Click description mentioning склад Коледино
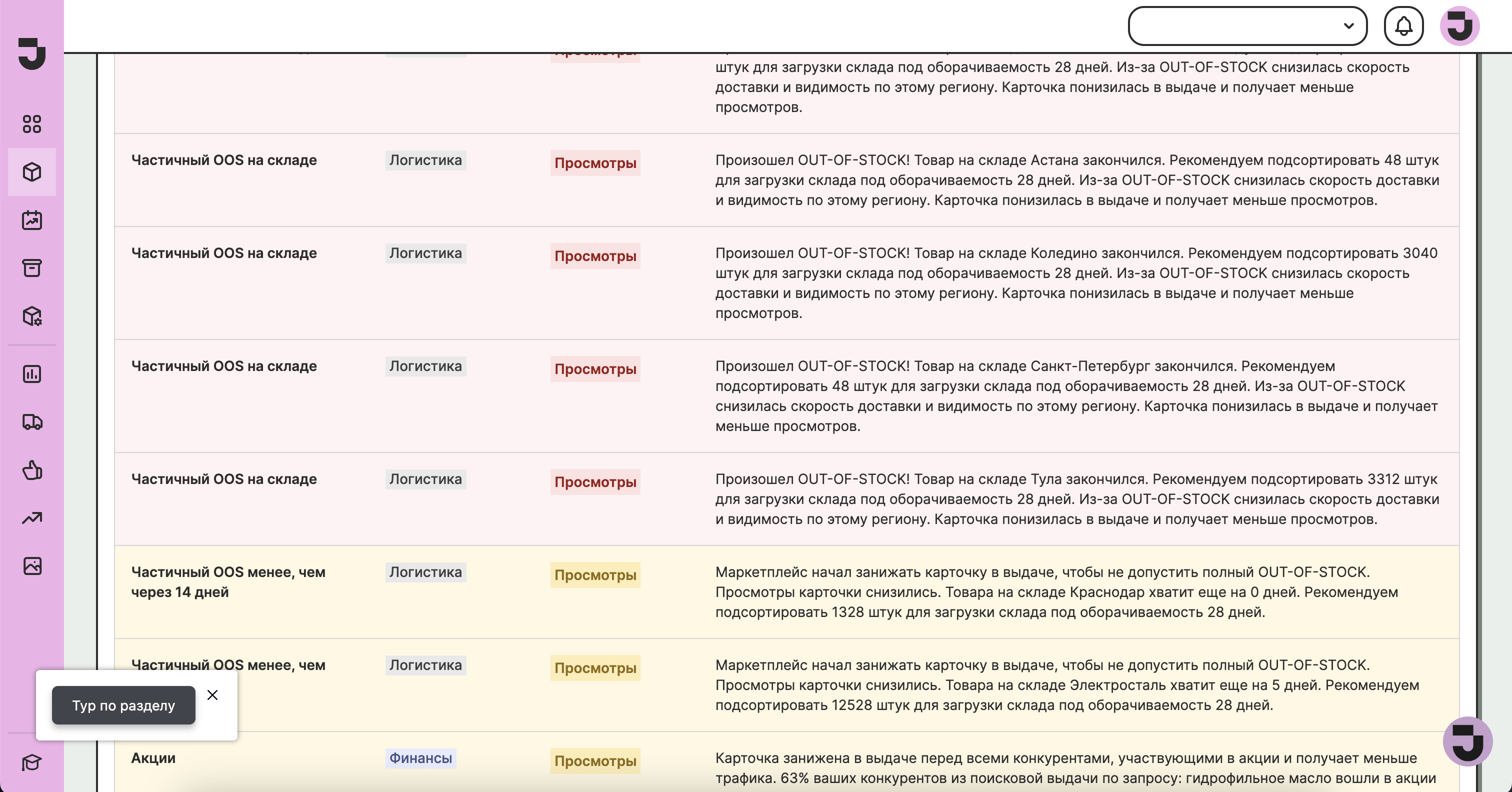The height and width of the screenshot is (792, 1512). click(1076, 283)
